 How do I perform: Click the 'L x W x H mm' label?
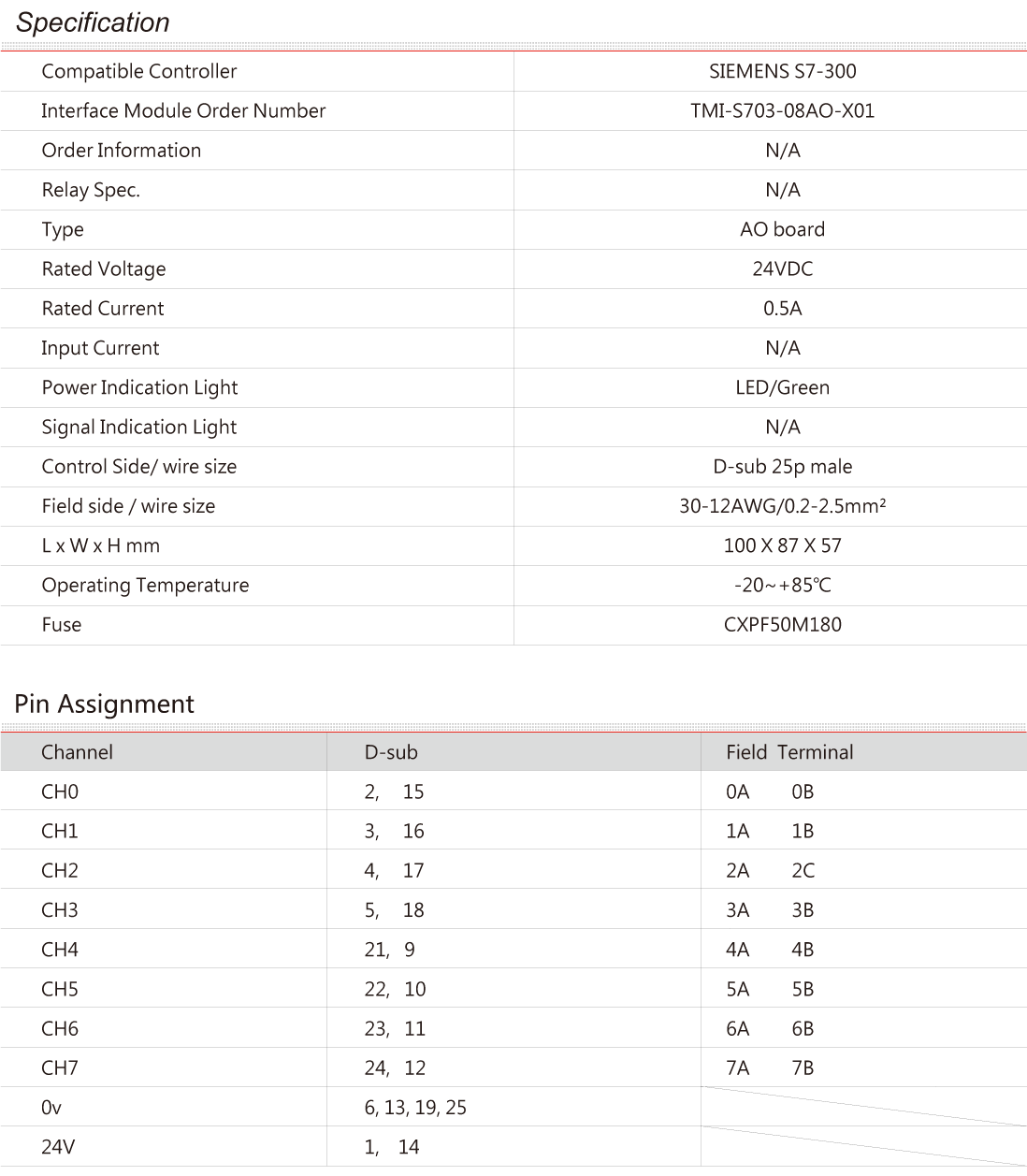tap(101, 545)
